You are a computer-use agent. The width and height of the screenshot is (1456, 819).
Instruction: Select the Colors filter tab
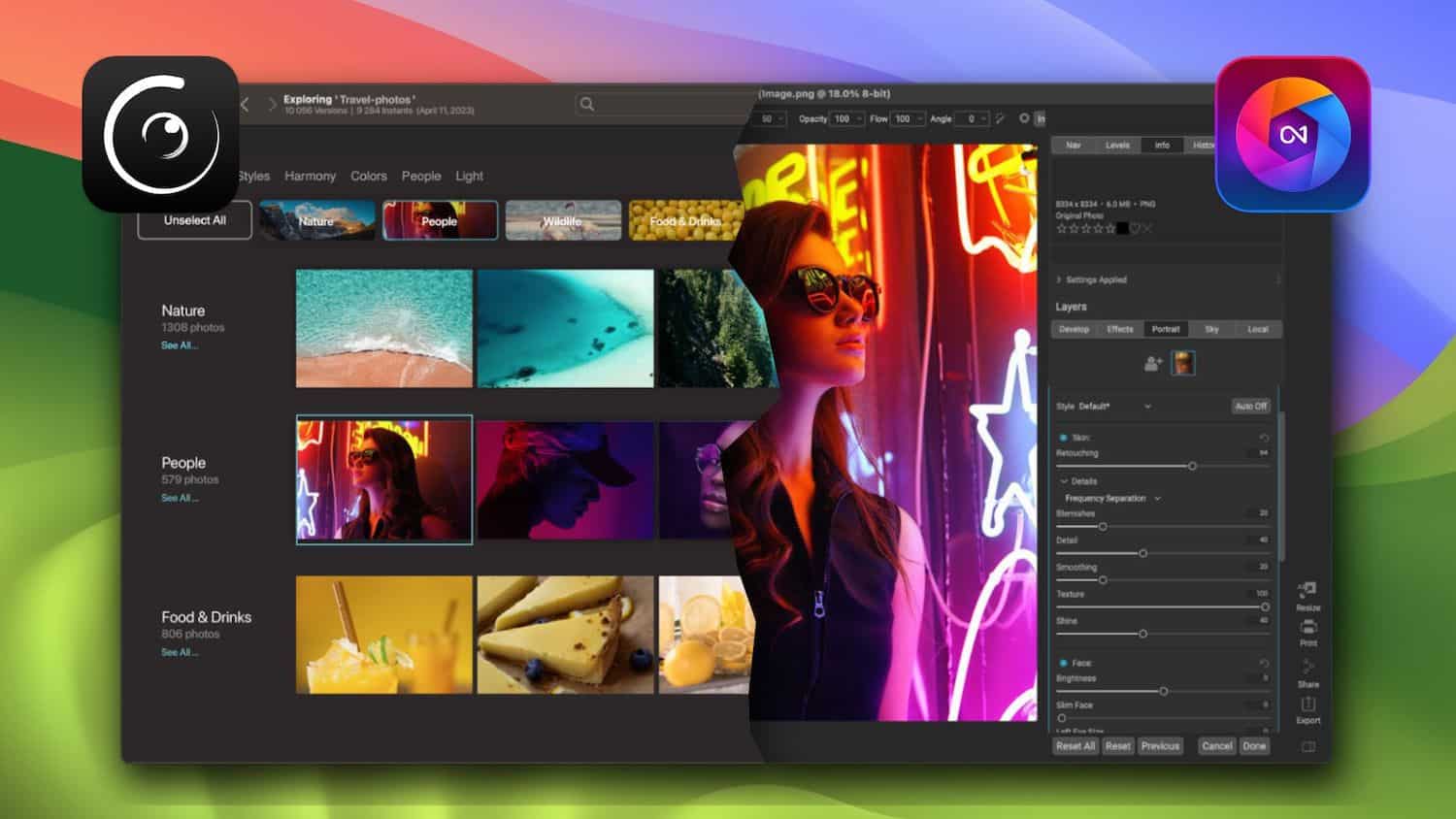click(369, 176)
